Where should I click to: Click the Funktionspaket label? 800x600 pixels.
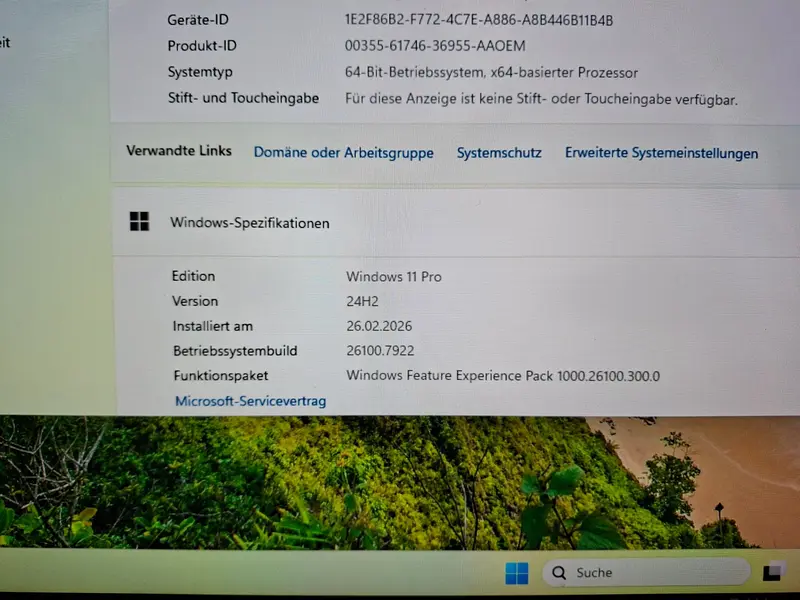click(x=221, y=376)
